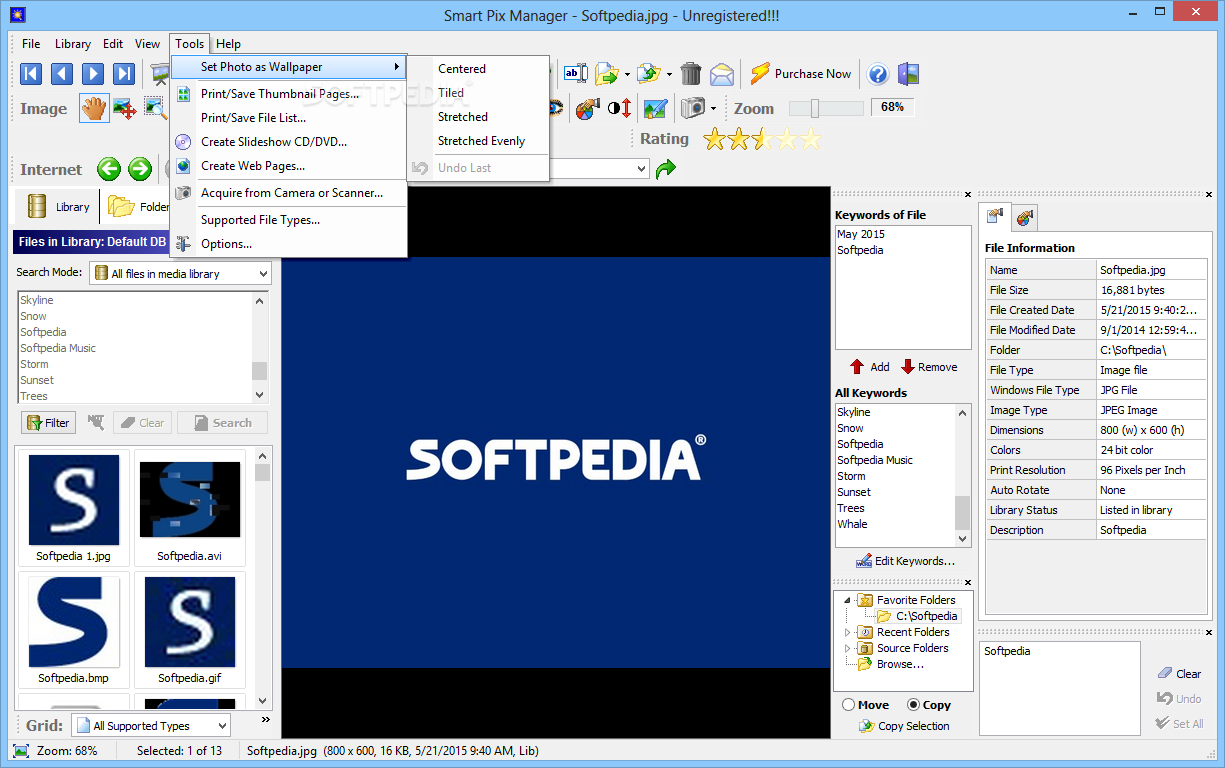Click the copy-to-folder icon
Viewport: 1225px width, 768px height.
click(x=649, y=73)
